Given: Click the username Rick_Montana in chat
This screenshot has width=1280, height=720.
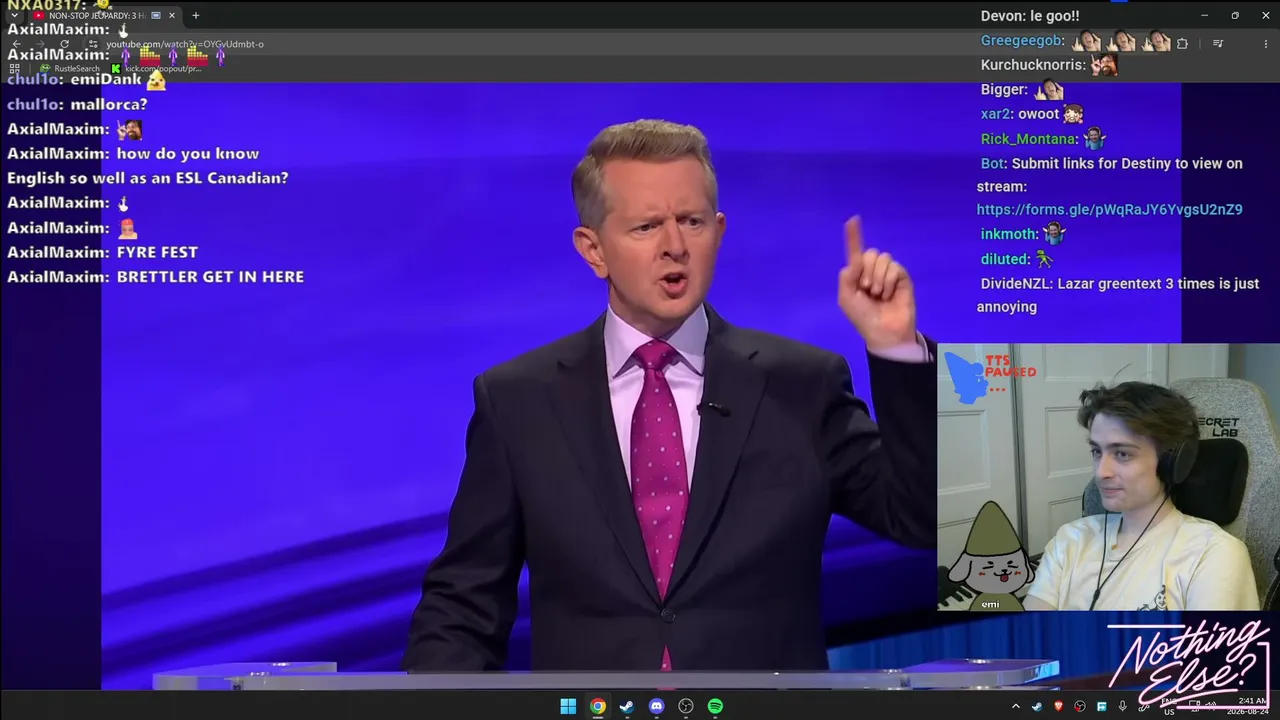Looking at the screenshot, I should [x=1029, y=139].
